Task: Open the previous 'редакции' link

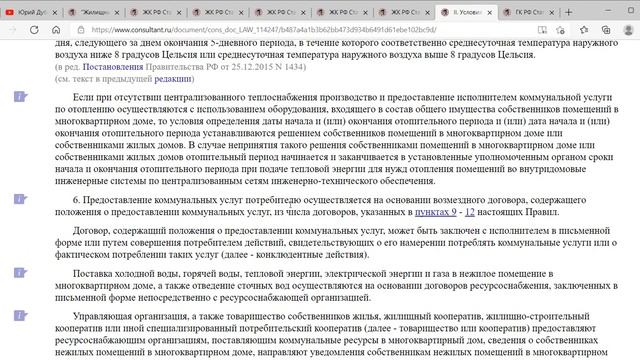Action: pos(173,79)
